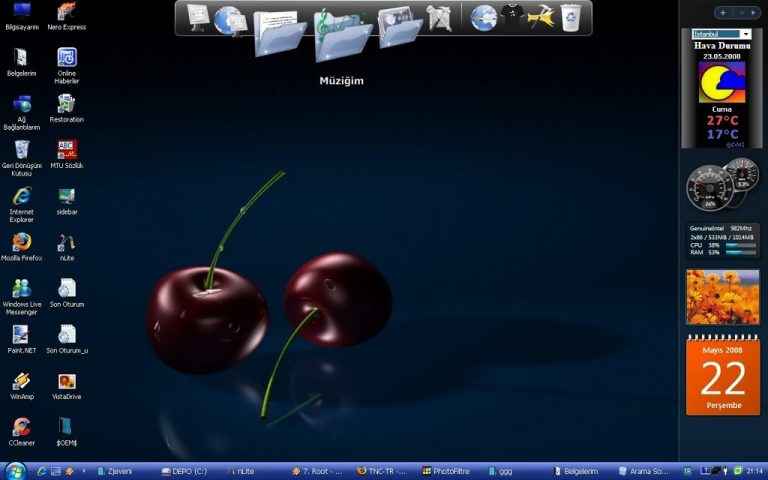Open CCleaner desktop icon
This screenshot has height=480, width=768.
(21, 427)
